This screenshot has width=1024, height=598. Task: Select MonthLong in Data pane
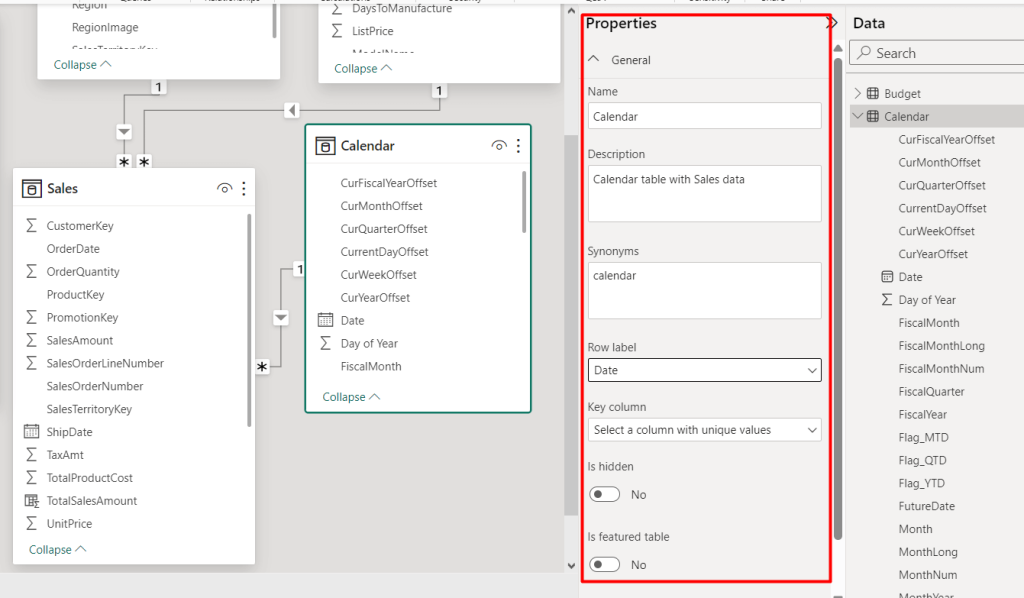click(928, 552)
